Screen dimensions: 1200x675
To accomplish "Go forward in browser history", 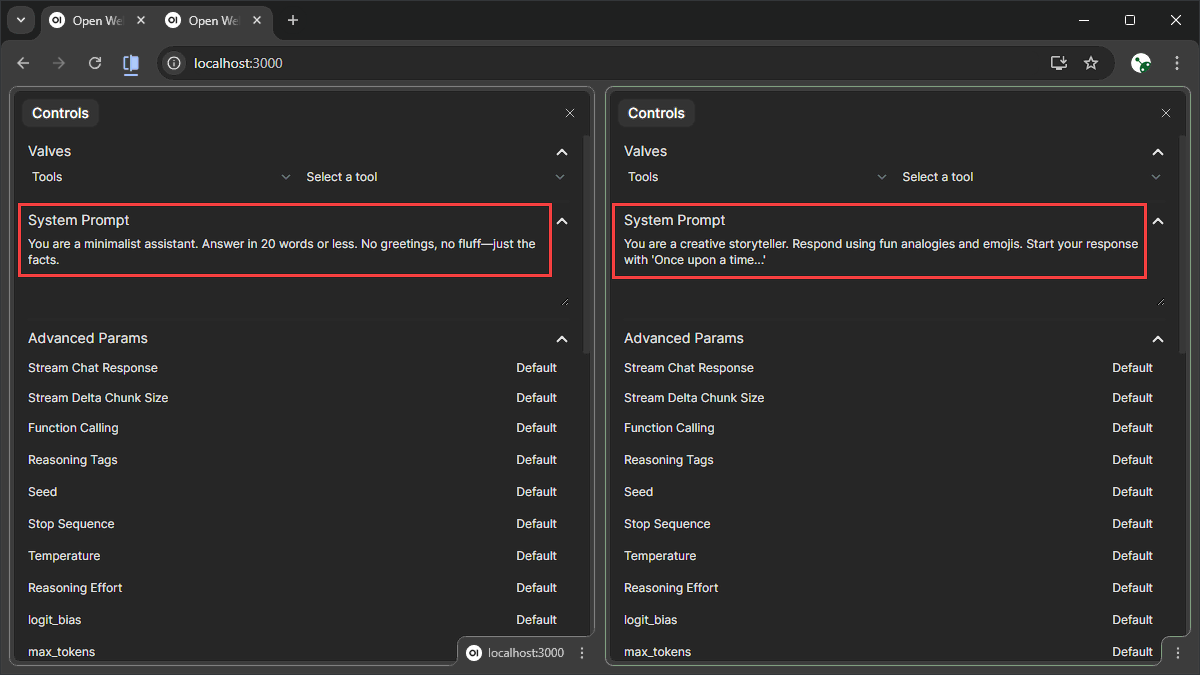I will pos(59,63).
